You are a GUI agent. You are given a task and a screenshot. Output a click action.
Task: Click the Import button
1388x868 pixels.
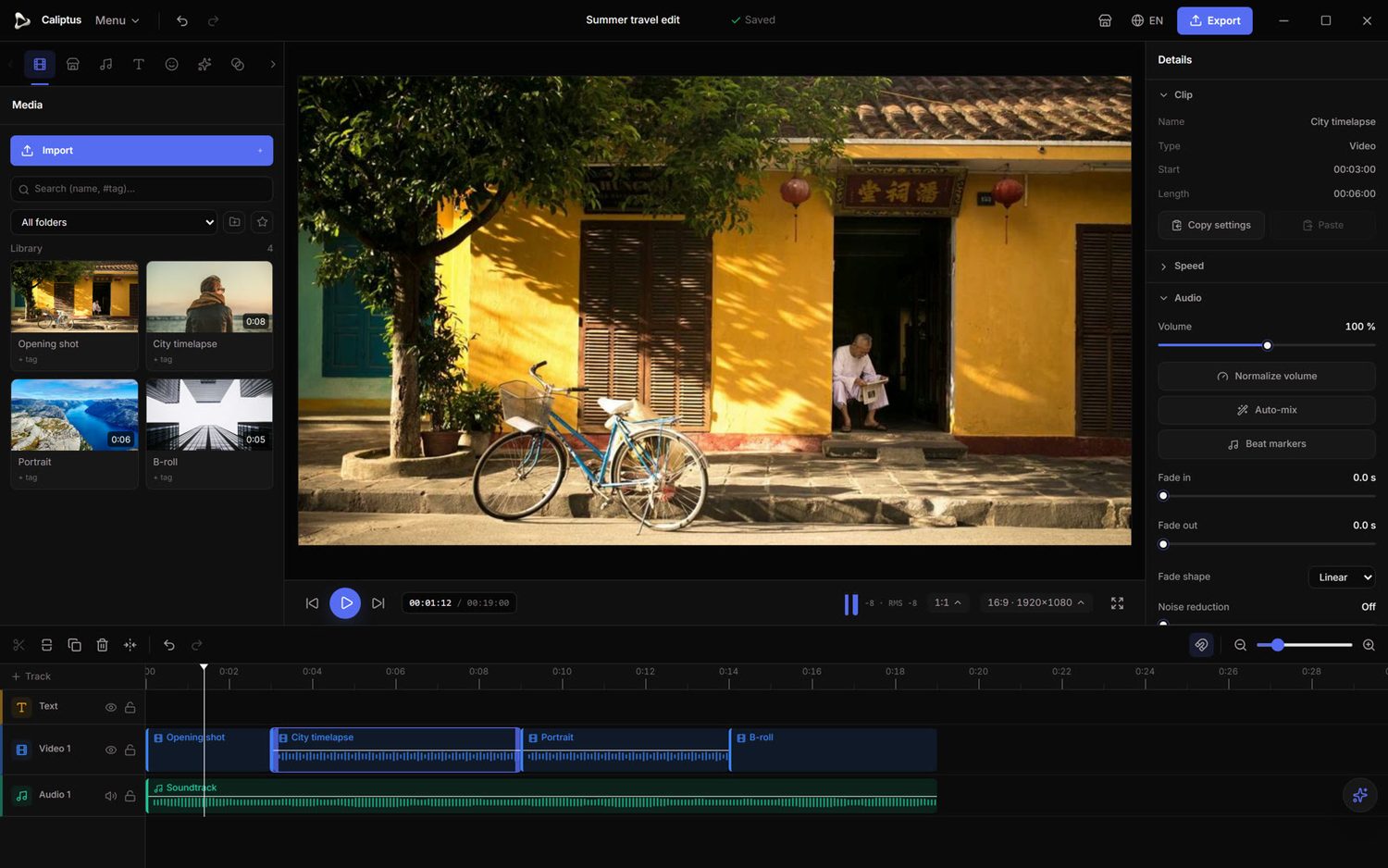[142, 151]
